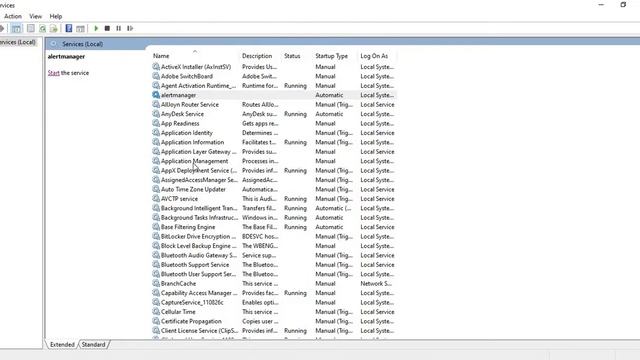Select the Bluetooth Audio Gateway service
640x360 pixels.
[273, 255]
